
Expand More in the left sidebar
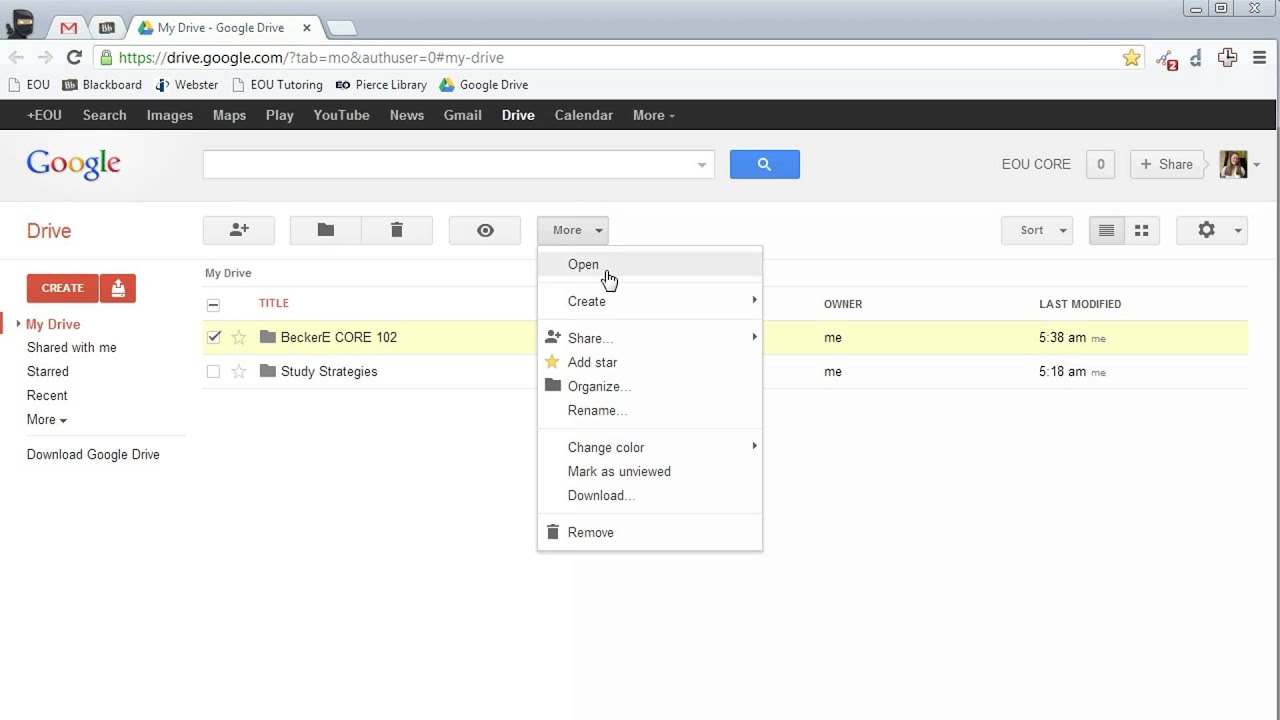[x=47, y=420]
